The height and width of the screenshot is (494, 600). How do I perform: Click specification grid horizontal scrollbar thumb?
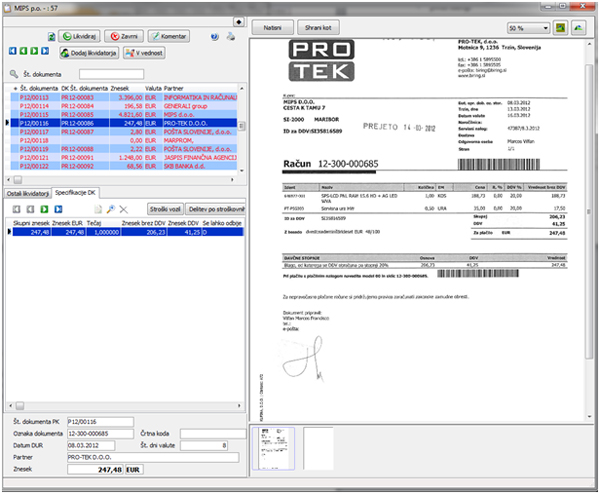point(20,406)
